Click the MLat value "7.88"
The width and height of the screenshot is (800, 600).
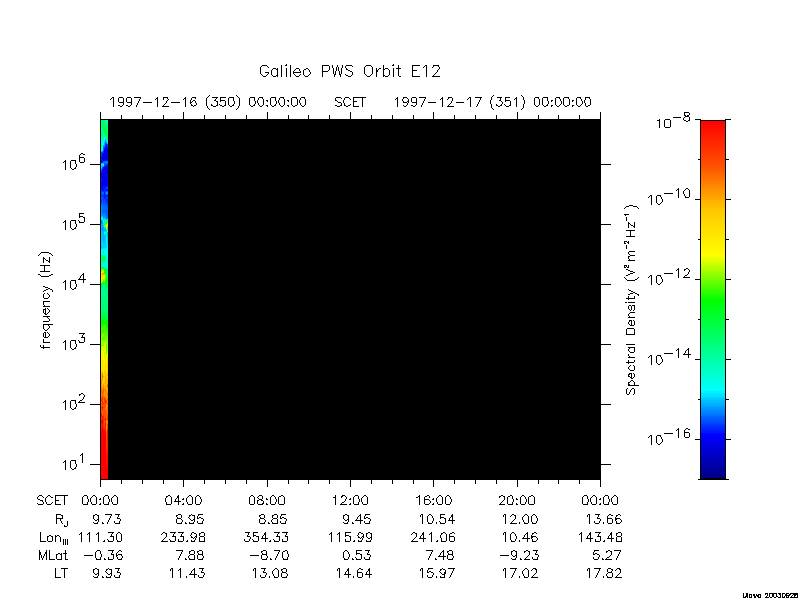[x=190, y=555]
